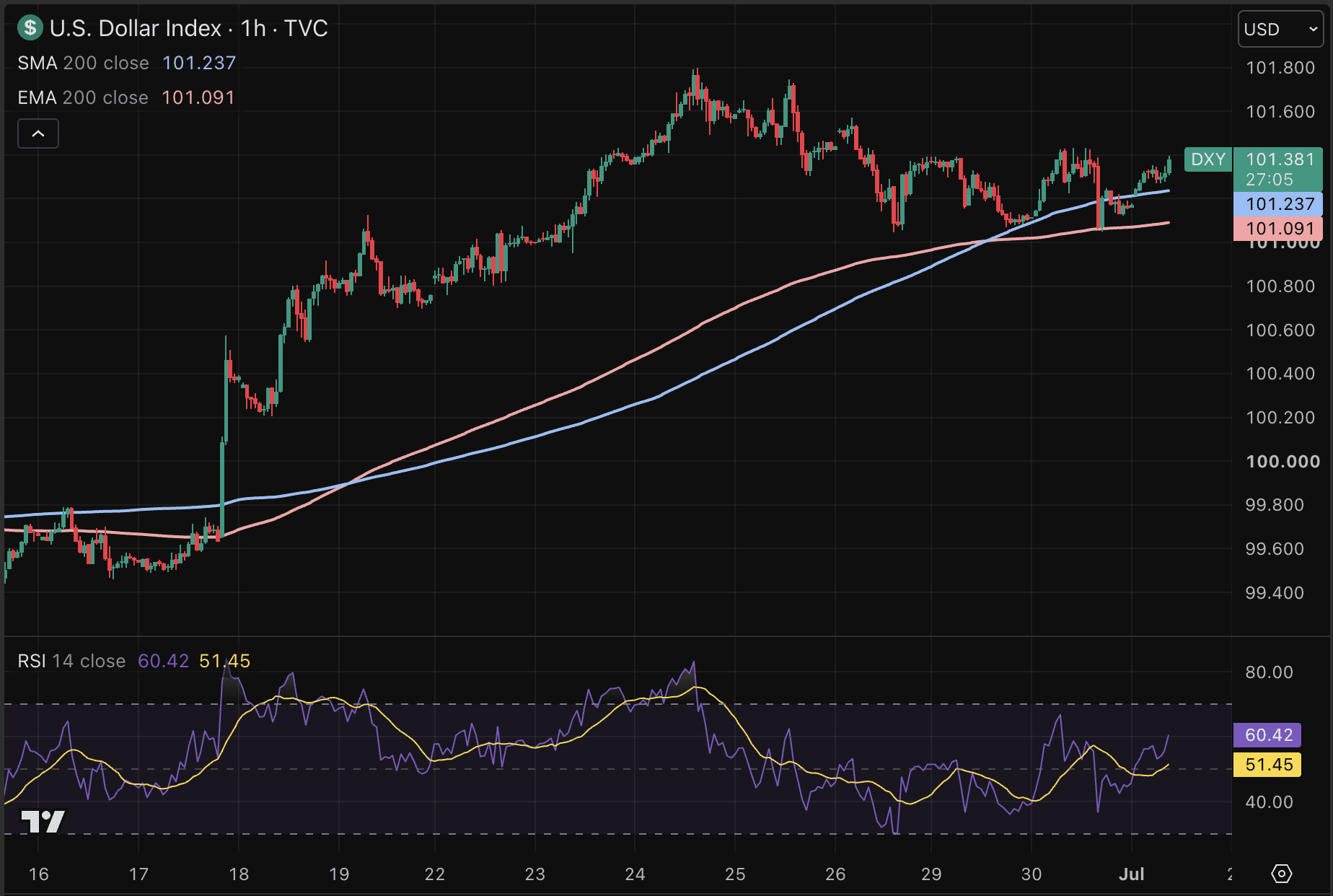Click the 80.00 level on RSI scale
This screenshot has height=896, width=1333.
pos(1270,672)
